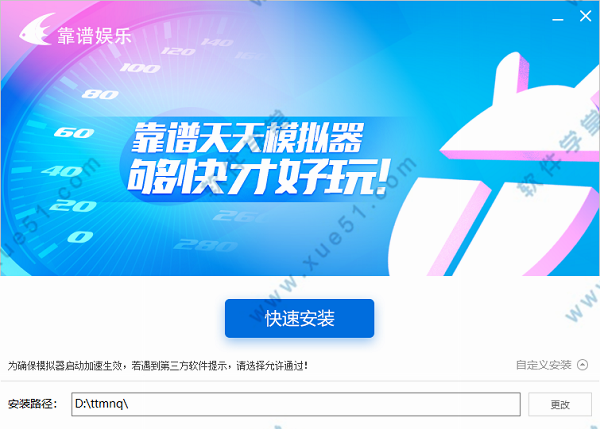Click the 快速安装 quick install button
This screenshot has width=600, height=429.
(x=299, y=318)
